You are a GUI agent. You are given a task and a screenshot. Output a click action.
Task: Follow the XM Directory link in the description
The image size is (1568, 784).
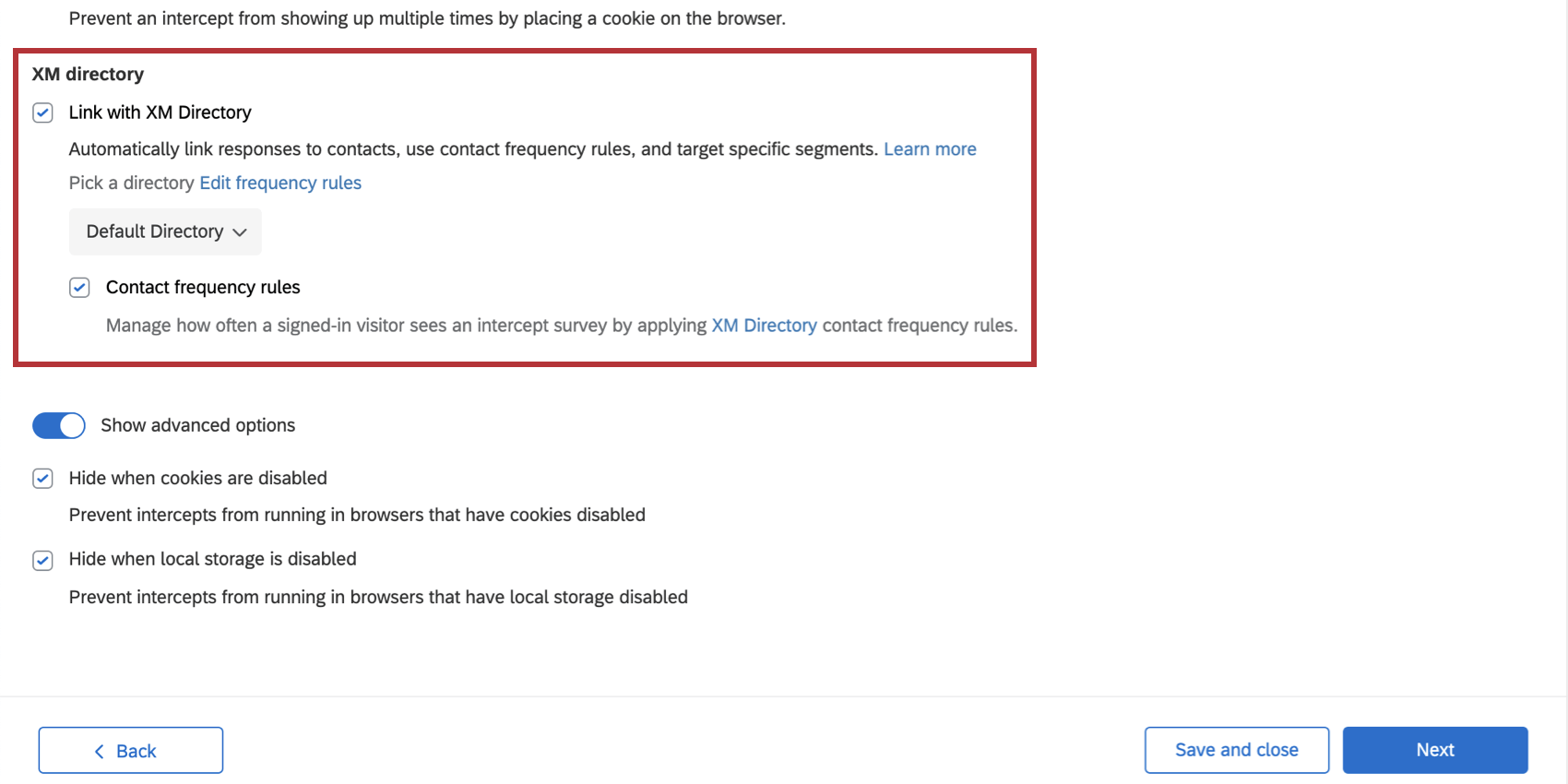[764, 325]
